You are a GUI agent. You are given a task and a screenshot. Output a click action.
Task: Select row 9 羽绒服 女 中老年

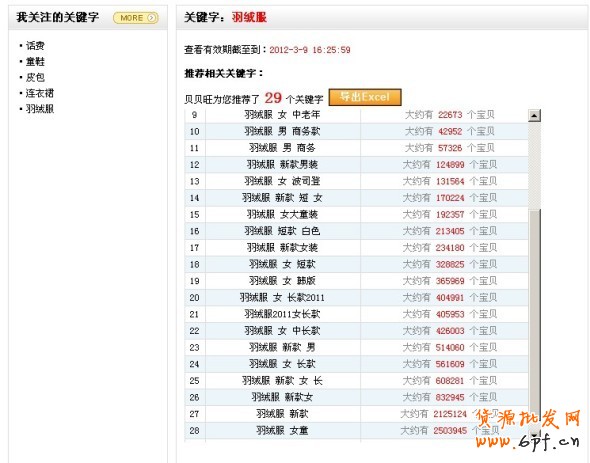(356, 115)
